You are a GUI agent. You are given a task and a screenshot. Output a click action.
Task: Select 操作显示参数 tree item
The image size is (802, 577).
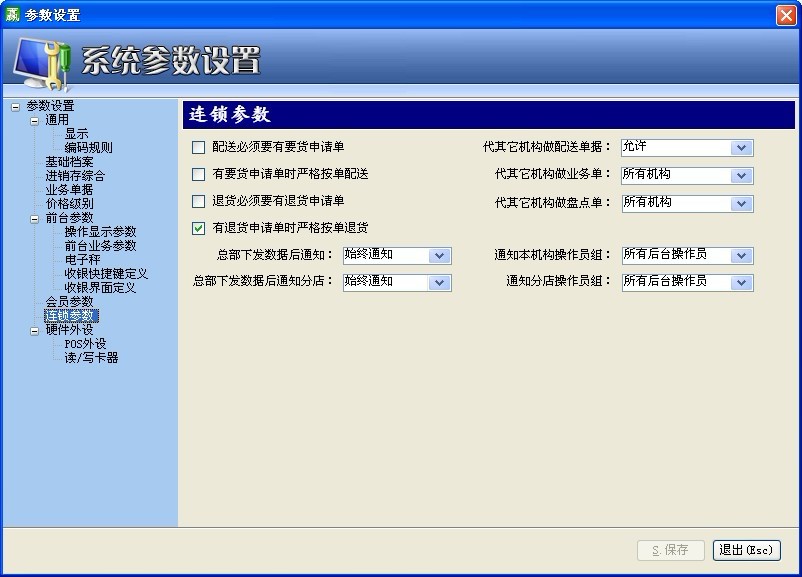coord(100,232)
